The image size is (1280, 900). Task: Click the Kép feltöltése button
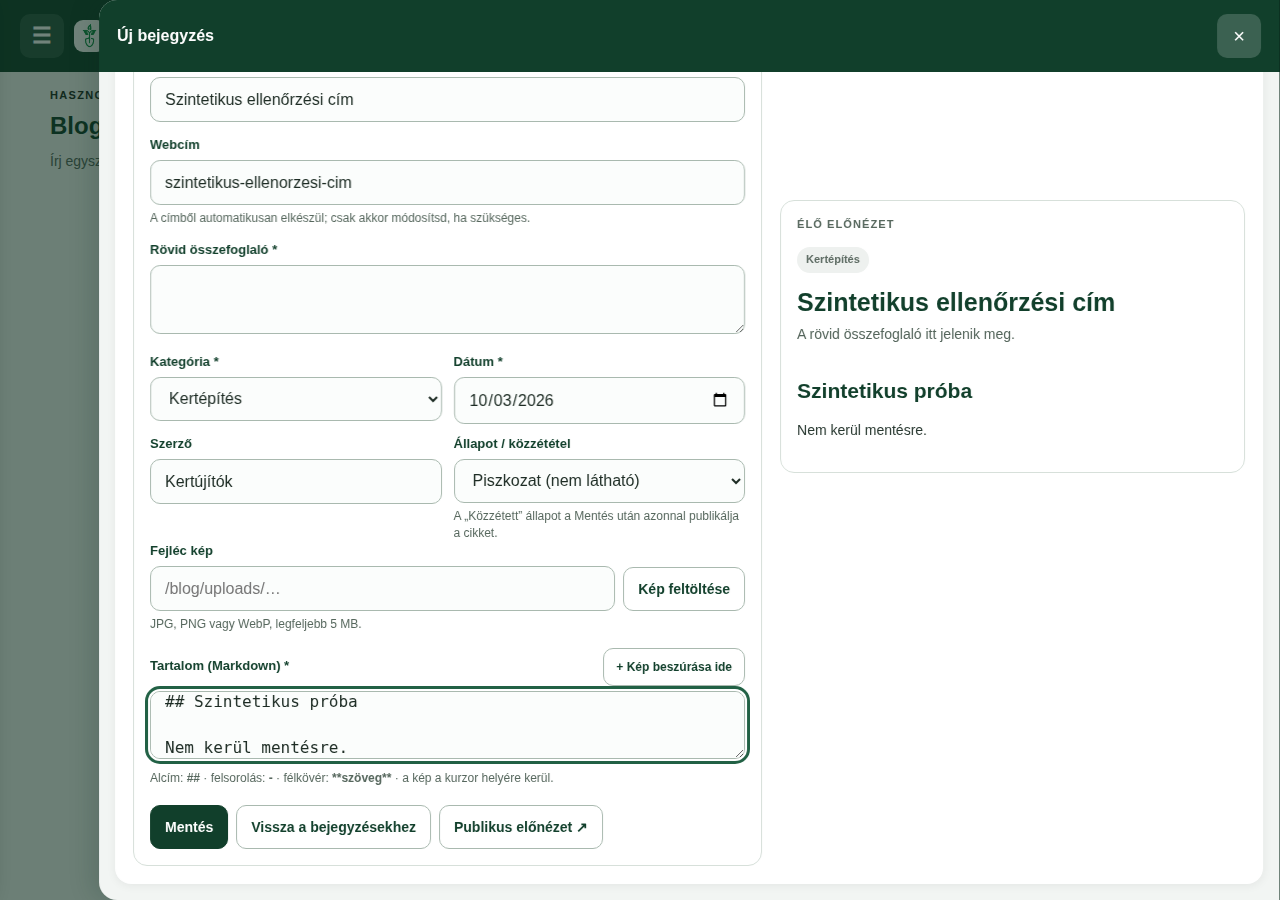click(684, 589)
